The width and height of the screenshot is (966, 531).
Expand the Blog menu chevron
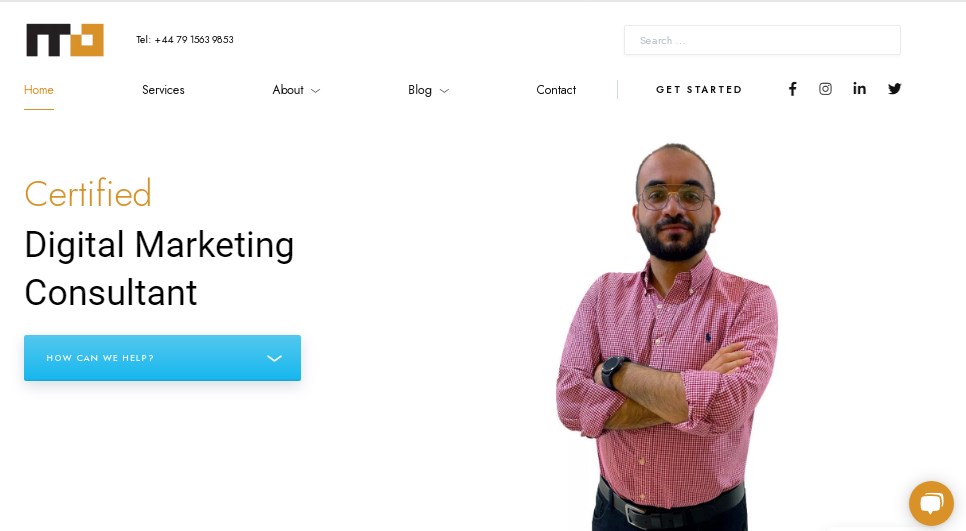coord(444,91)
